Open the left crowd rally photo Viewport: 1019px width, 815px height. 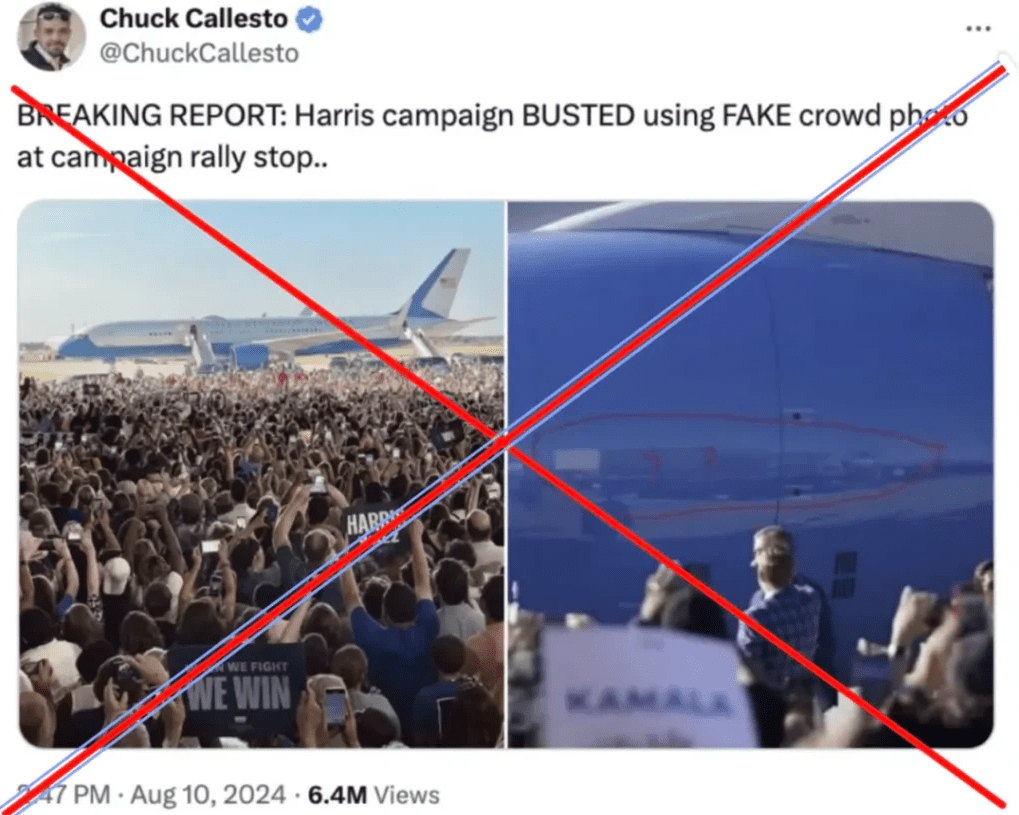tap(261, 474)
